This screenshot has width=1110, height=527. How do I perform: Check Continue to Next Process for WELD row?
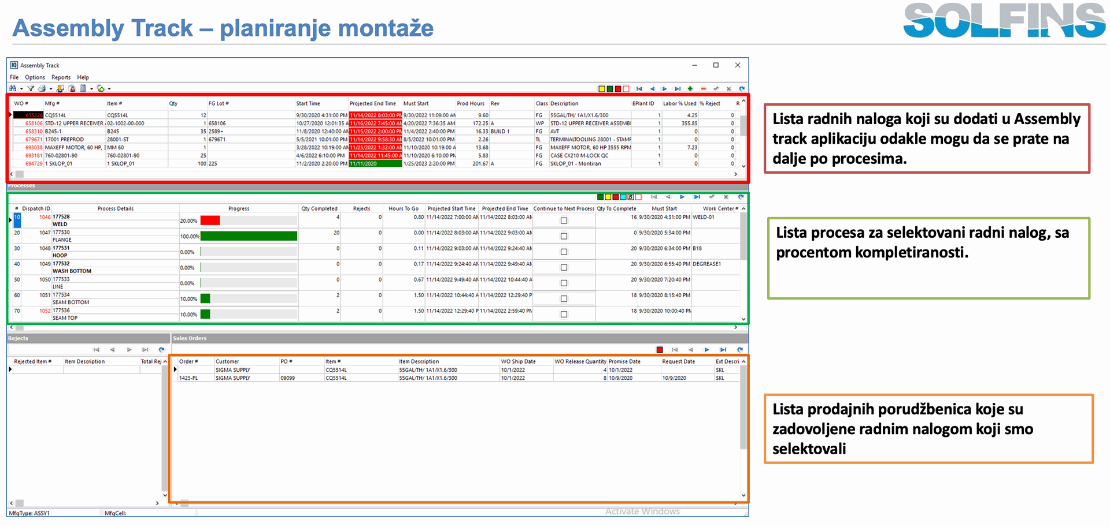(x=563, y=218)
